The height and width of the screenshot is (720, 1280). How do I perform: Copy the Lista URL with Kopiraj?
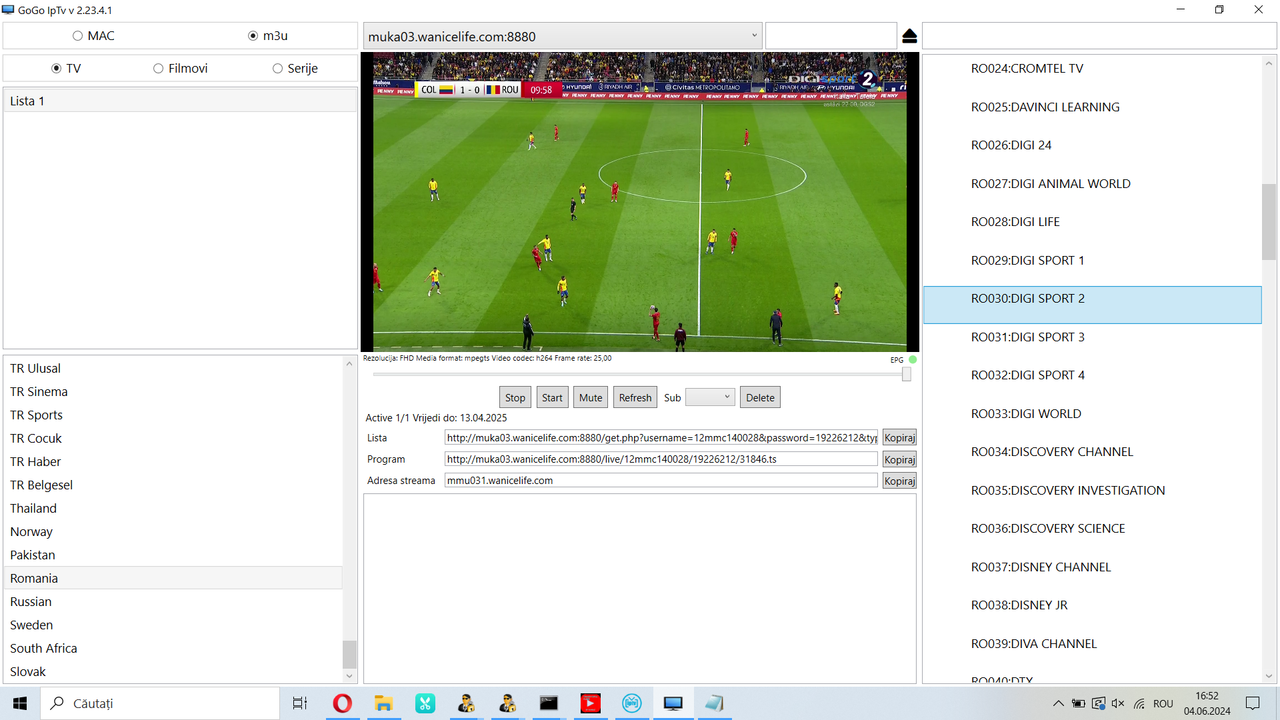pyautogui.click(x=899, y=438)
